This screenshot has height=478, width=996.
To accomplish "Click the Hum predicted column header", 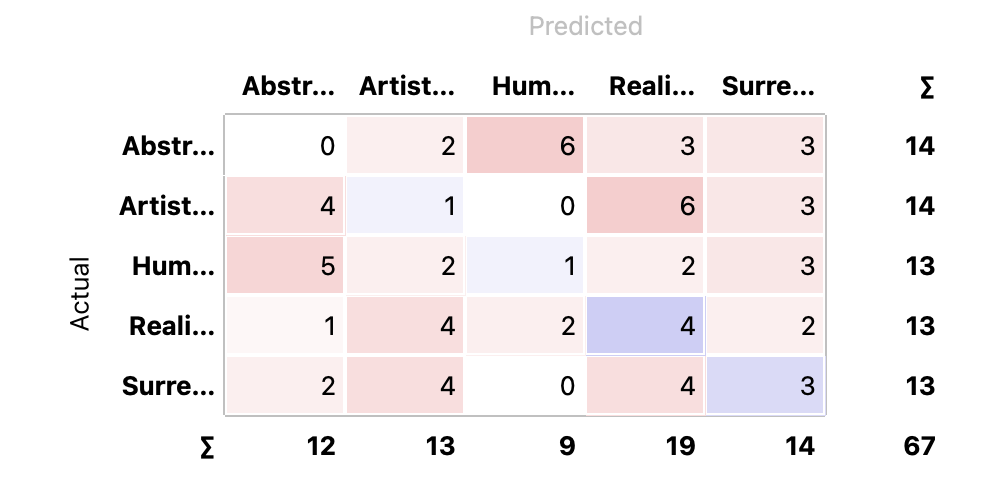I will 533,86.
